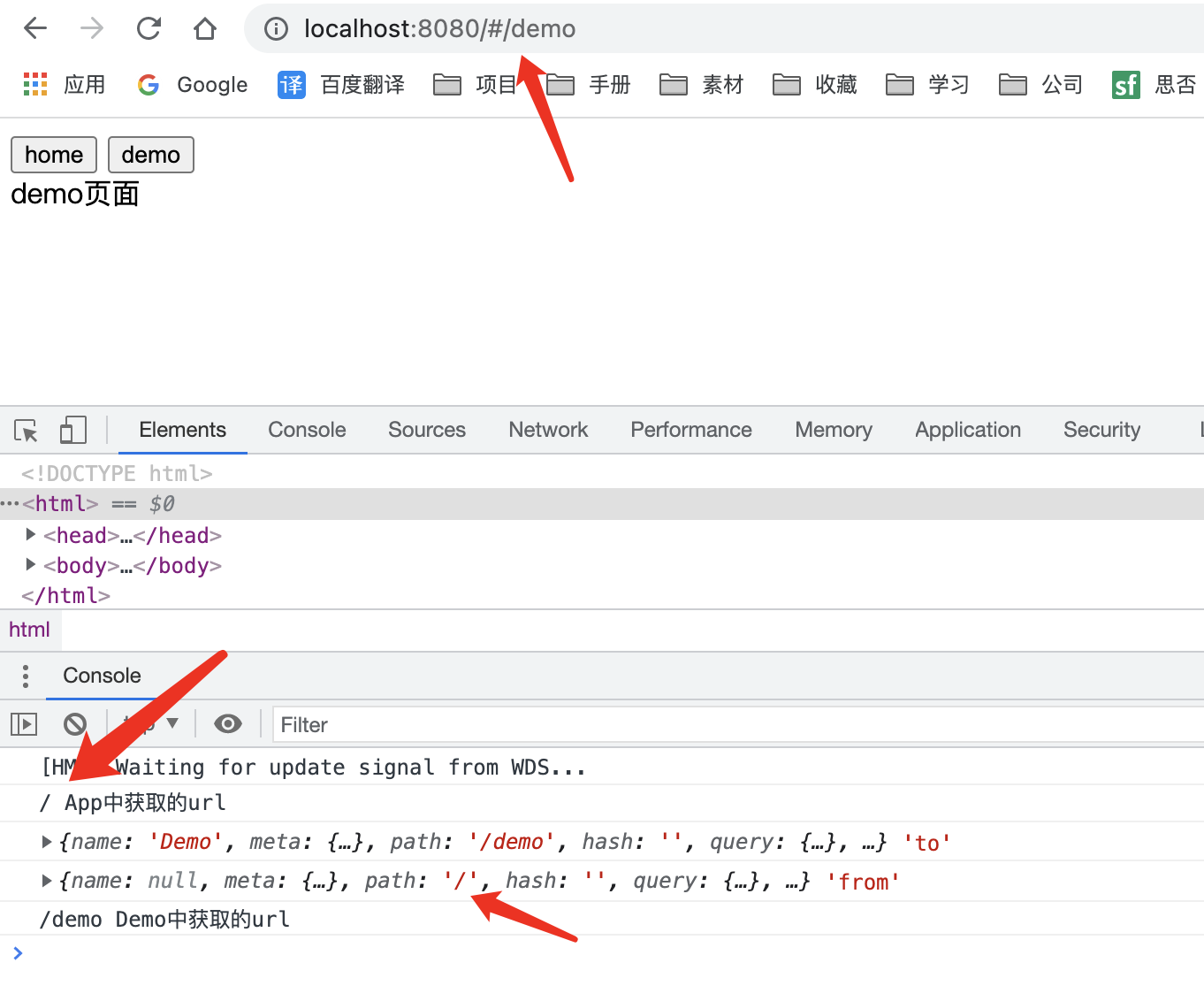Screen dimensions: 1204x1001
Task: Open the 公司 bookmark folder
Action: 1040,85
